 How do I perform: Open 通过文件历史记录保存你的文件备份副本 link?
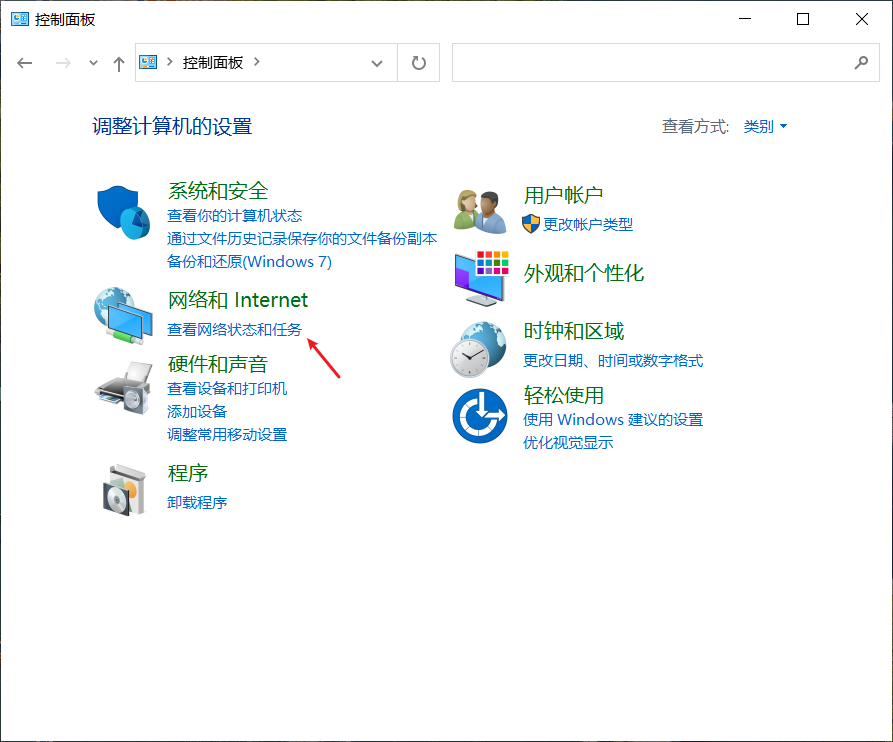(x=302, y=239)
